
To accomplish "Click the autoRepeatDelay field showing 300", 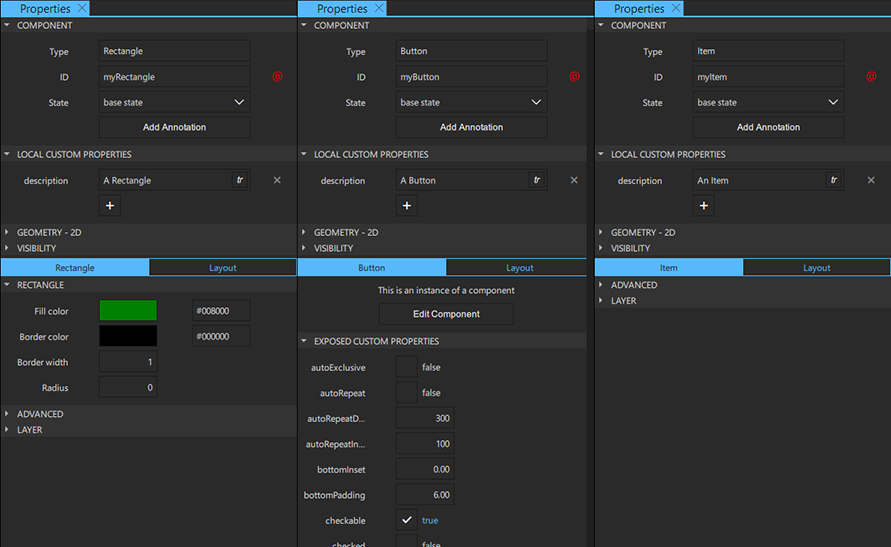I will [x=425, y=418].
